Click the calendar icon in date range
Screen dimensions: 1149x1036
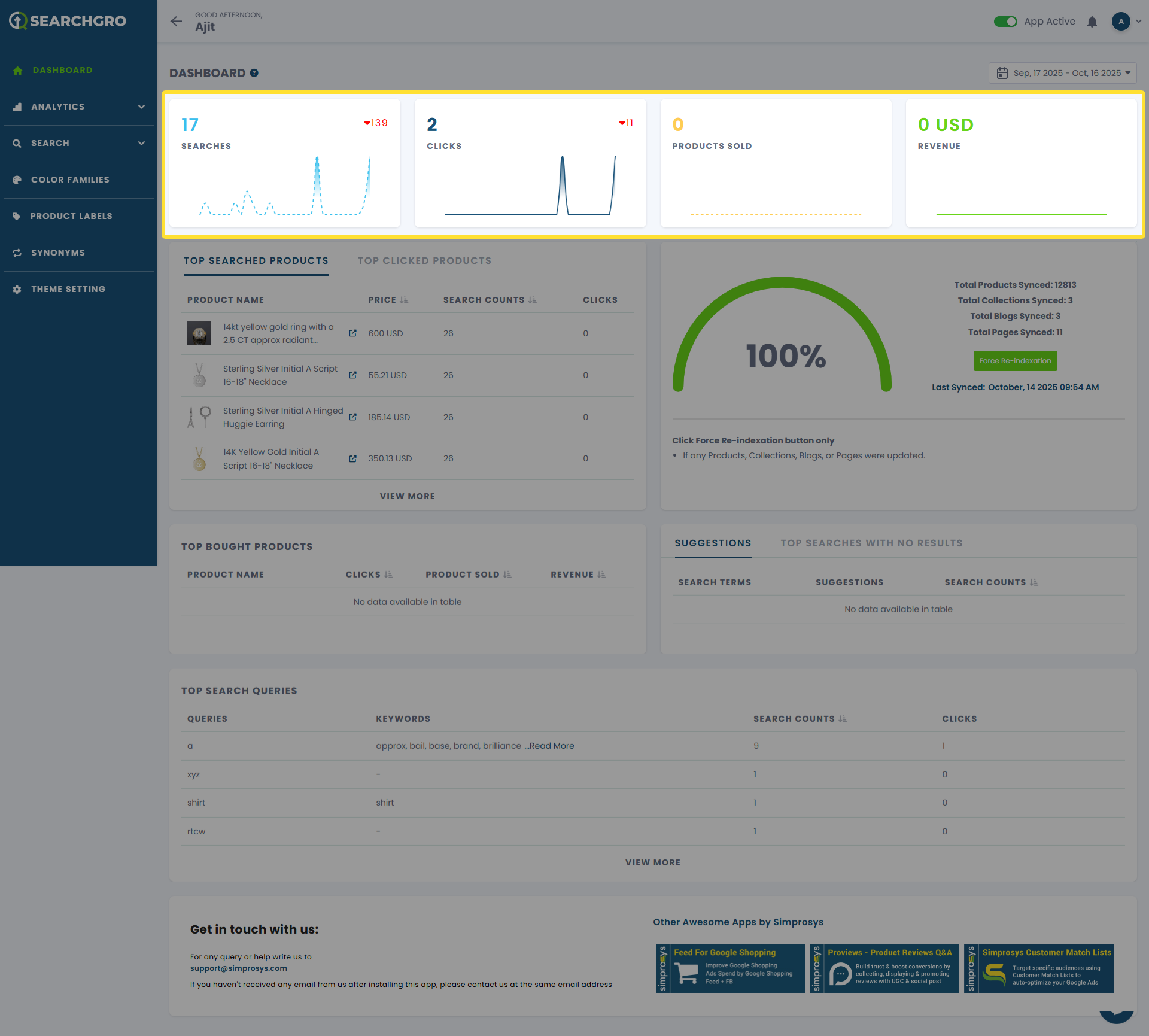(x=1002, y=73)
